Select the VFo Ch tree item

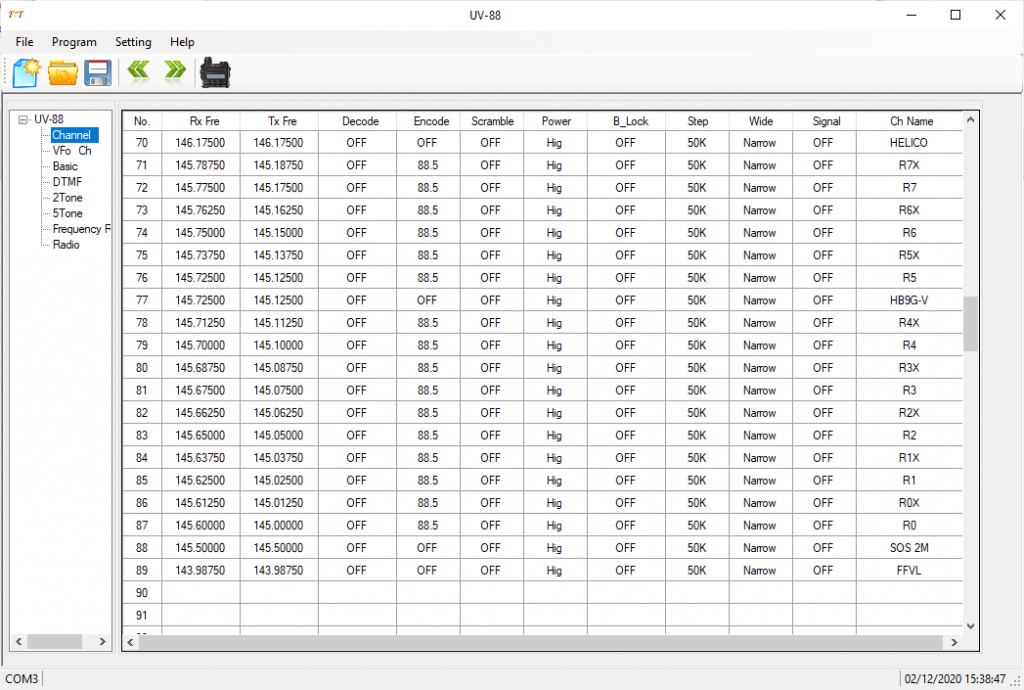coord(72,151)
